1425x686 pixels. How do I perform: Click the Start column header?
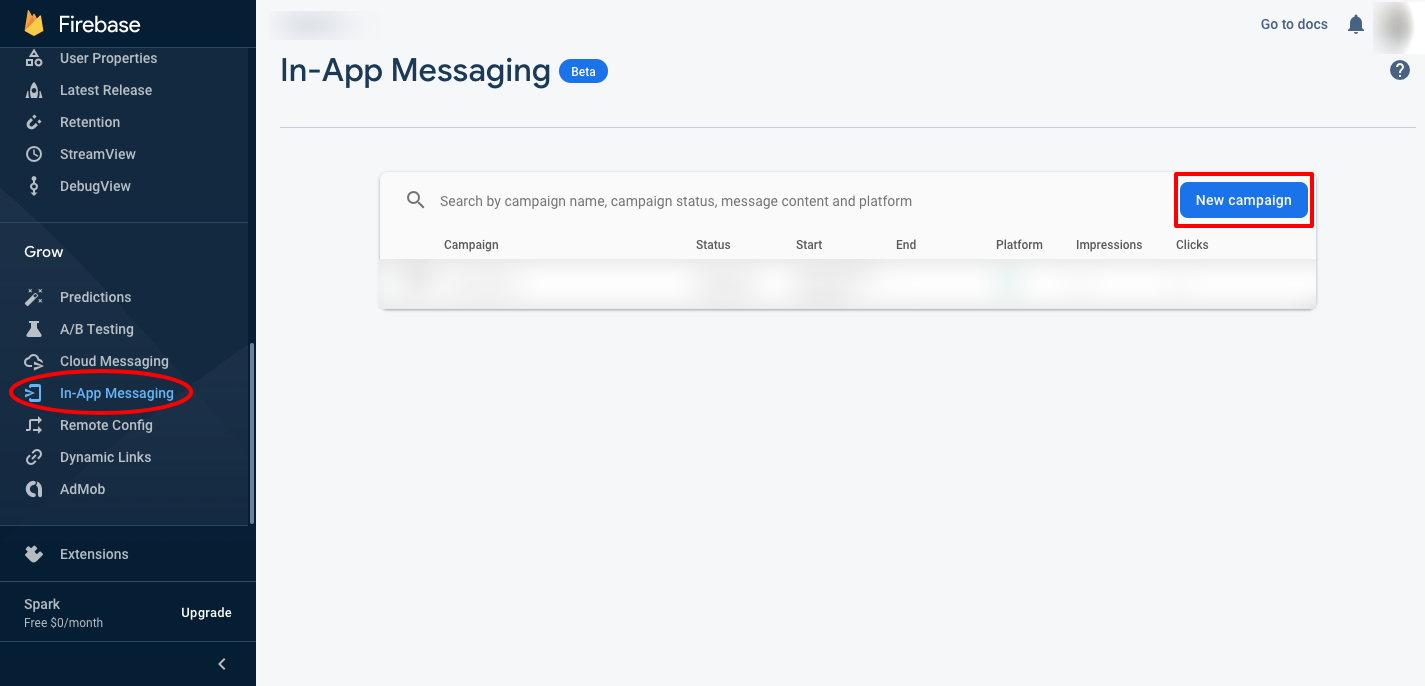809,245
